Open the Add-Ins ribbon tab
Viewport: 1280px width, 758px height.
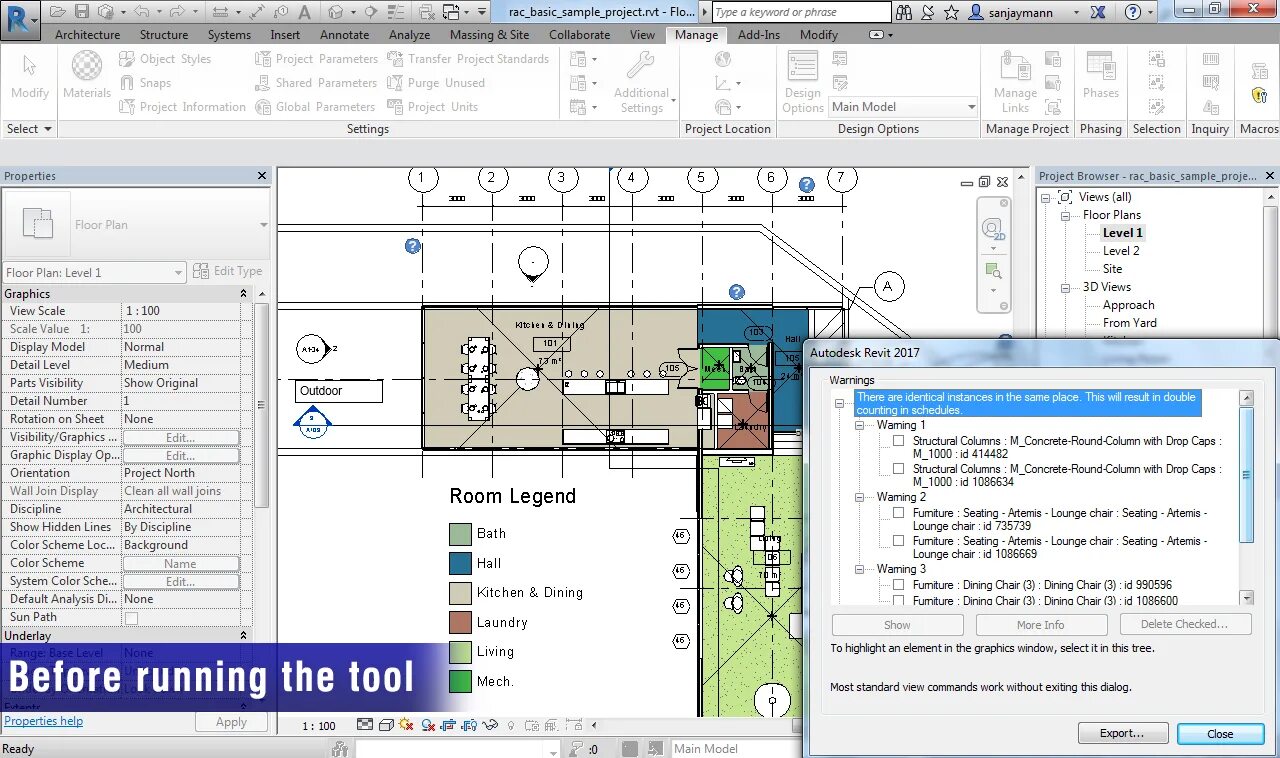coord(759,35)
